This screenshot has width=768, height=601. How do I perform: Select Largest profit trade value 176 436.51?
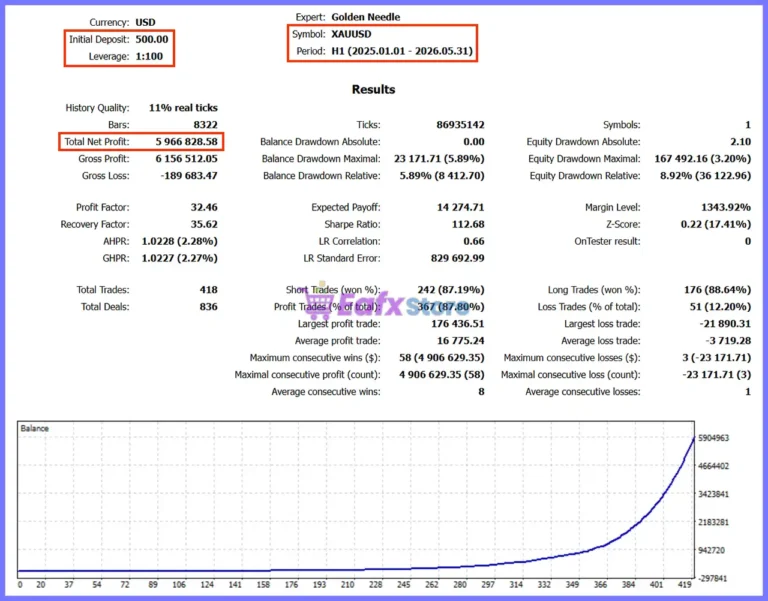457,324
